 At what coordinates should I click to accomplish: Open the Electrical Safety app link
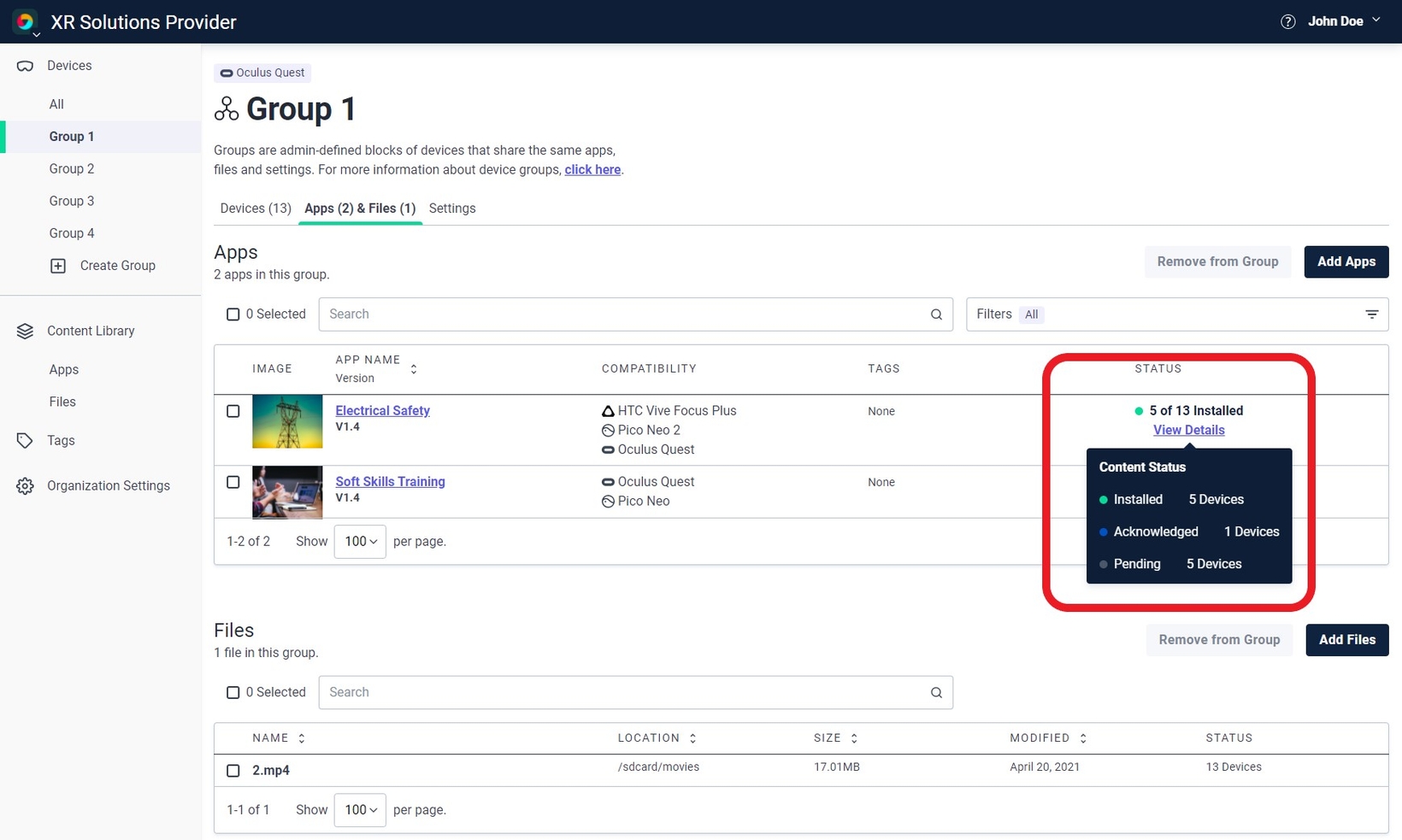point(382,411)
